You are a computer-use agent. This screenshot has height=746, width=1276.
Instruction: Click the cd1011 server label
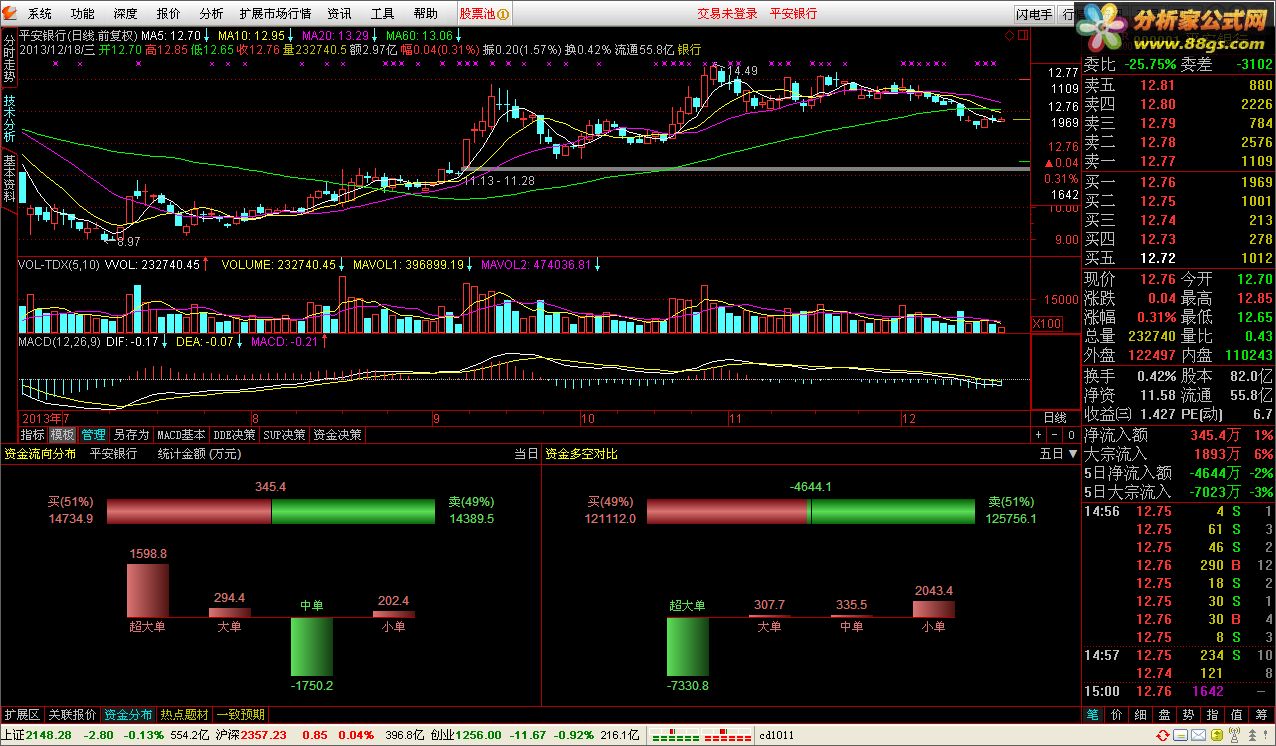777,735
